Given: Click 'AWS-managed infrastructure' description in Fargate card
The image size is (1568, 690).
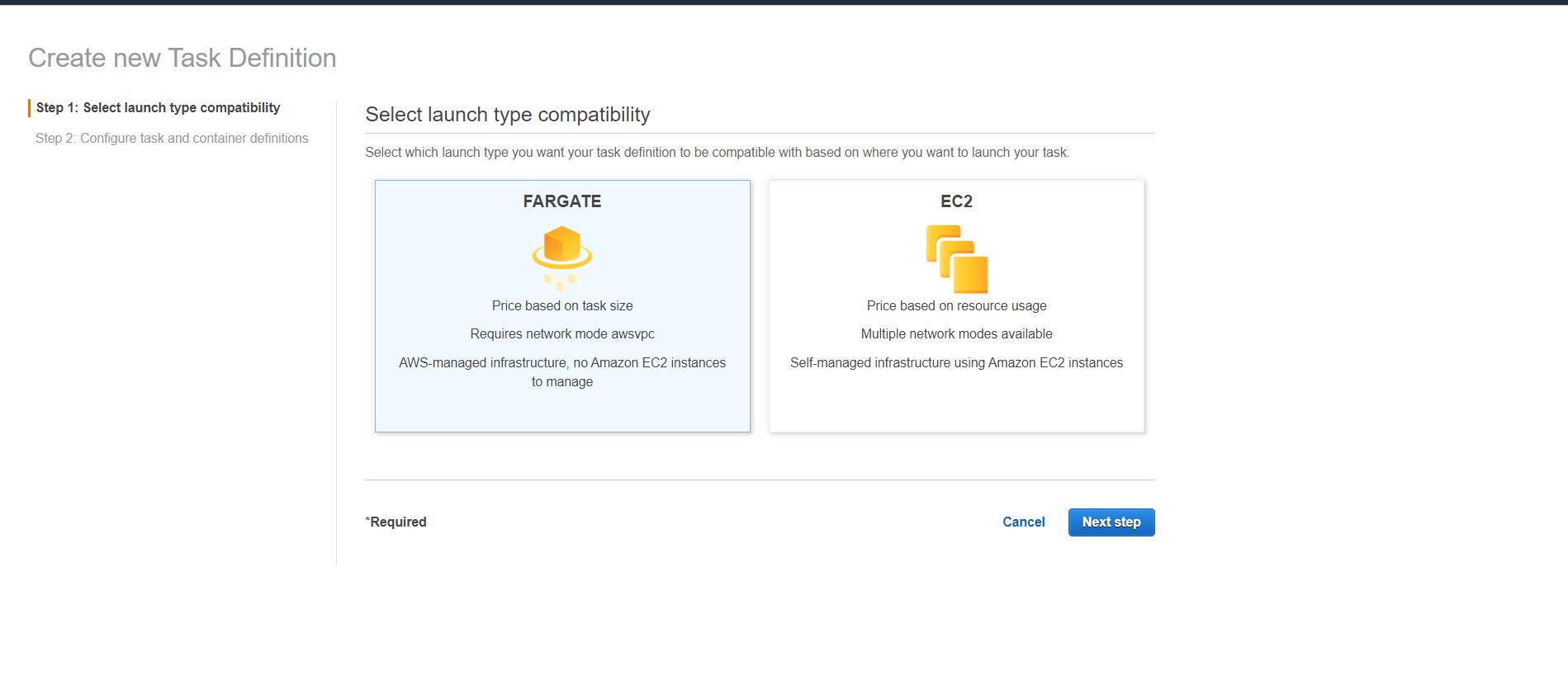Looking at the screenshot, I should (x=562, y=371).
